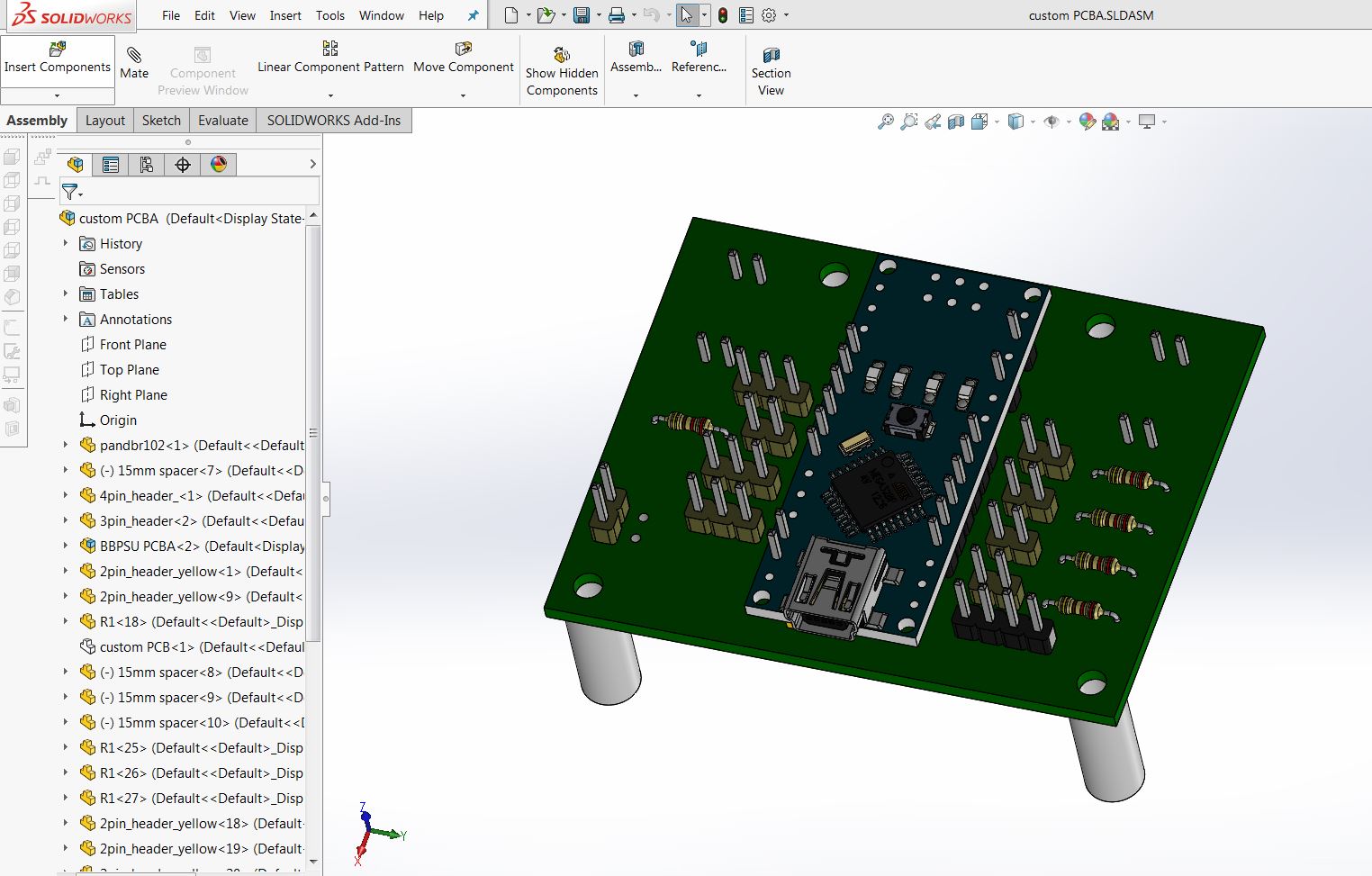Switch to the Evaluate tab

pos(222,121)
